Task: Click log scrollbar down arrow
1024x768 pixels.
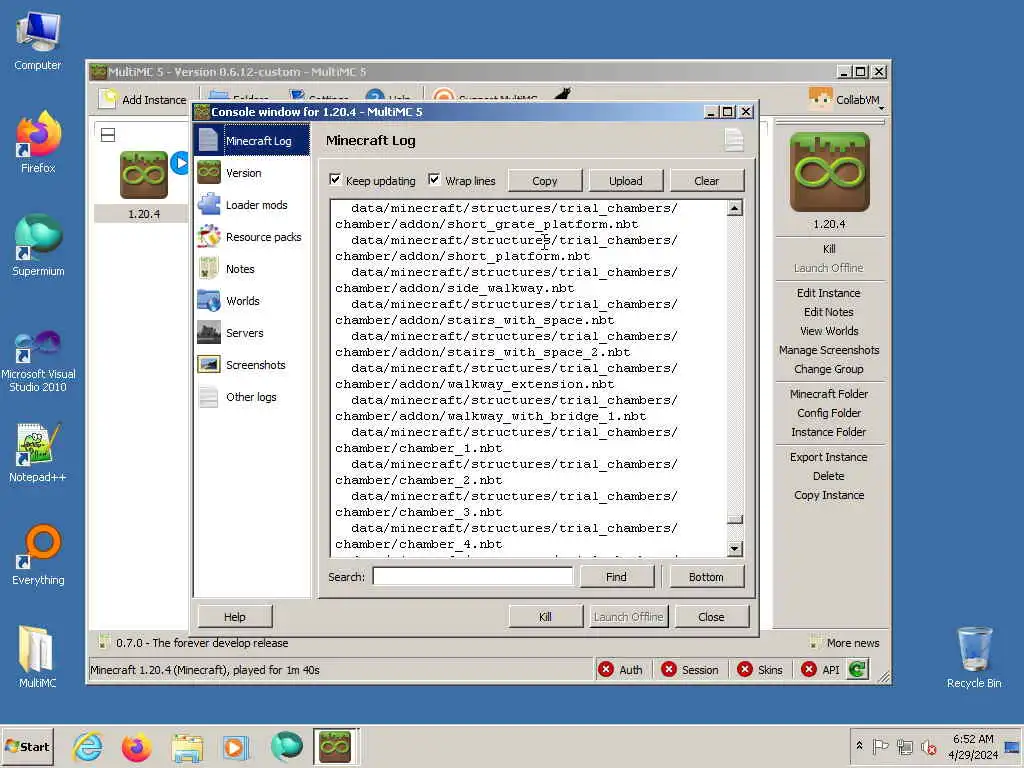Action: point(735,549)
